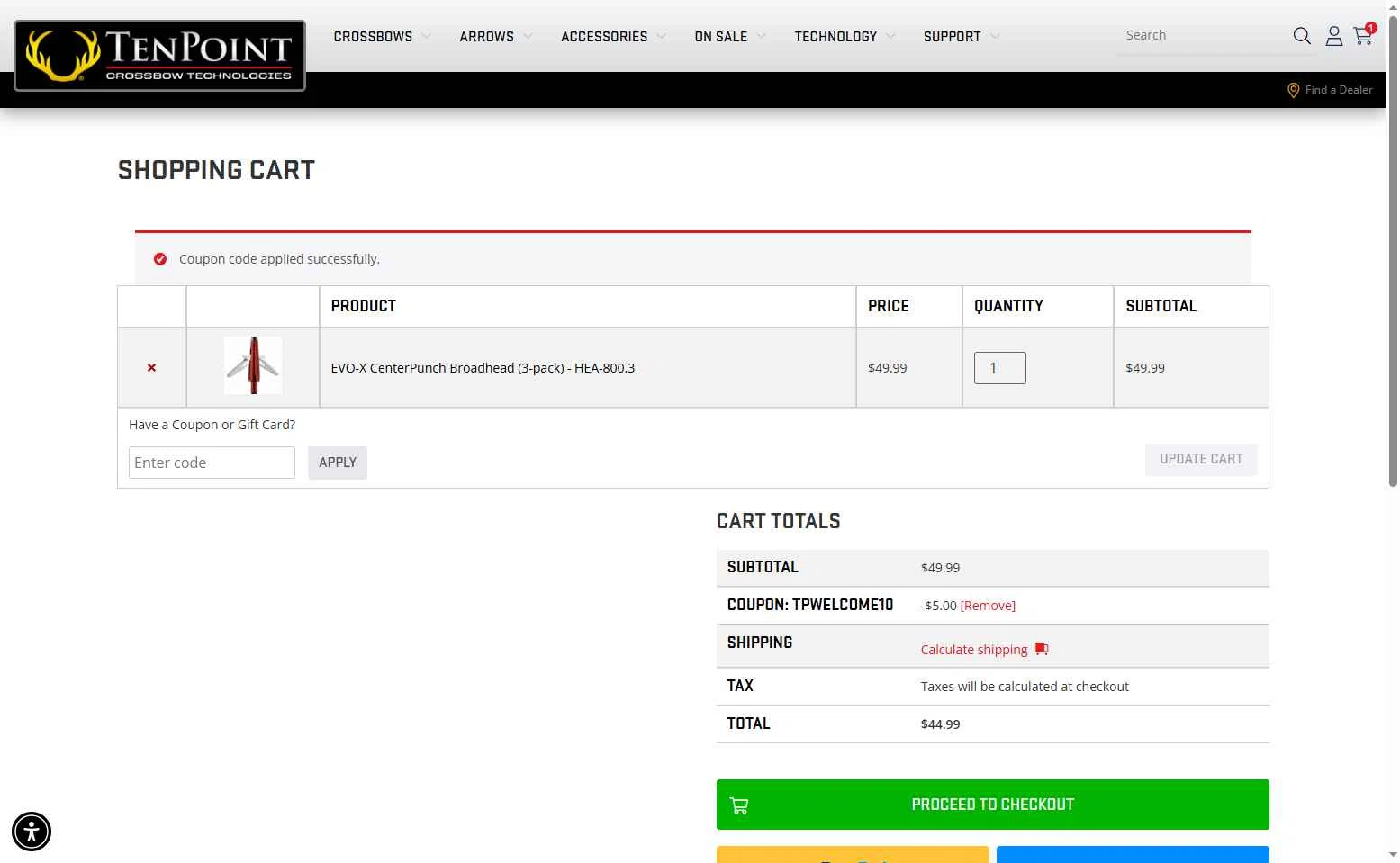
Task: Click the search magnifier icon
Action: pyautogui.click(x=1302, y=36)
